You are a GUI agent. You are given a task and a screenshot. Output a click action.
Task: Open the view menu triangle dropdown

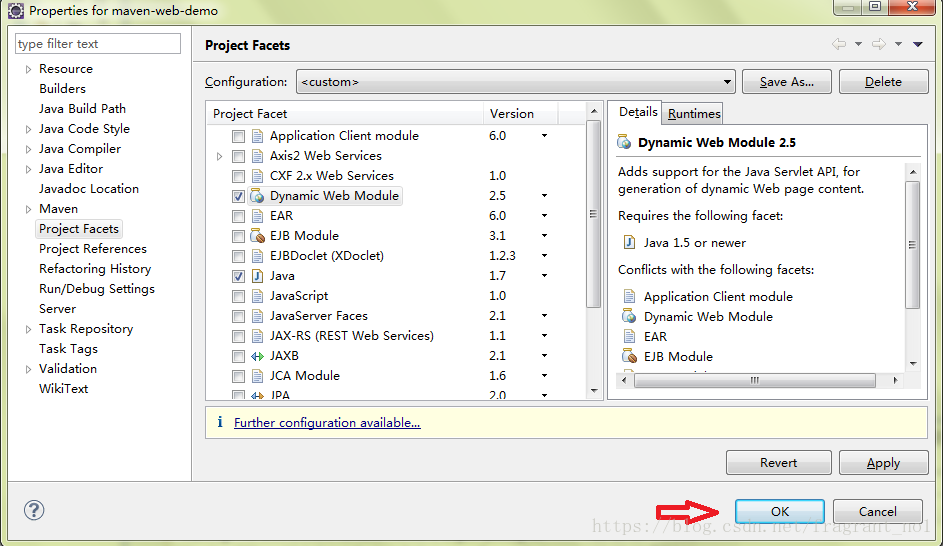click(918, 44)
